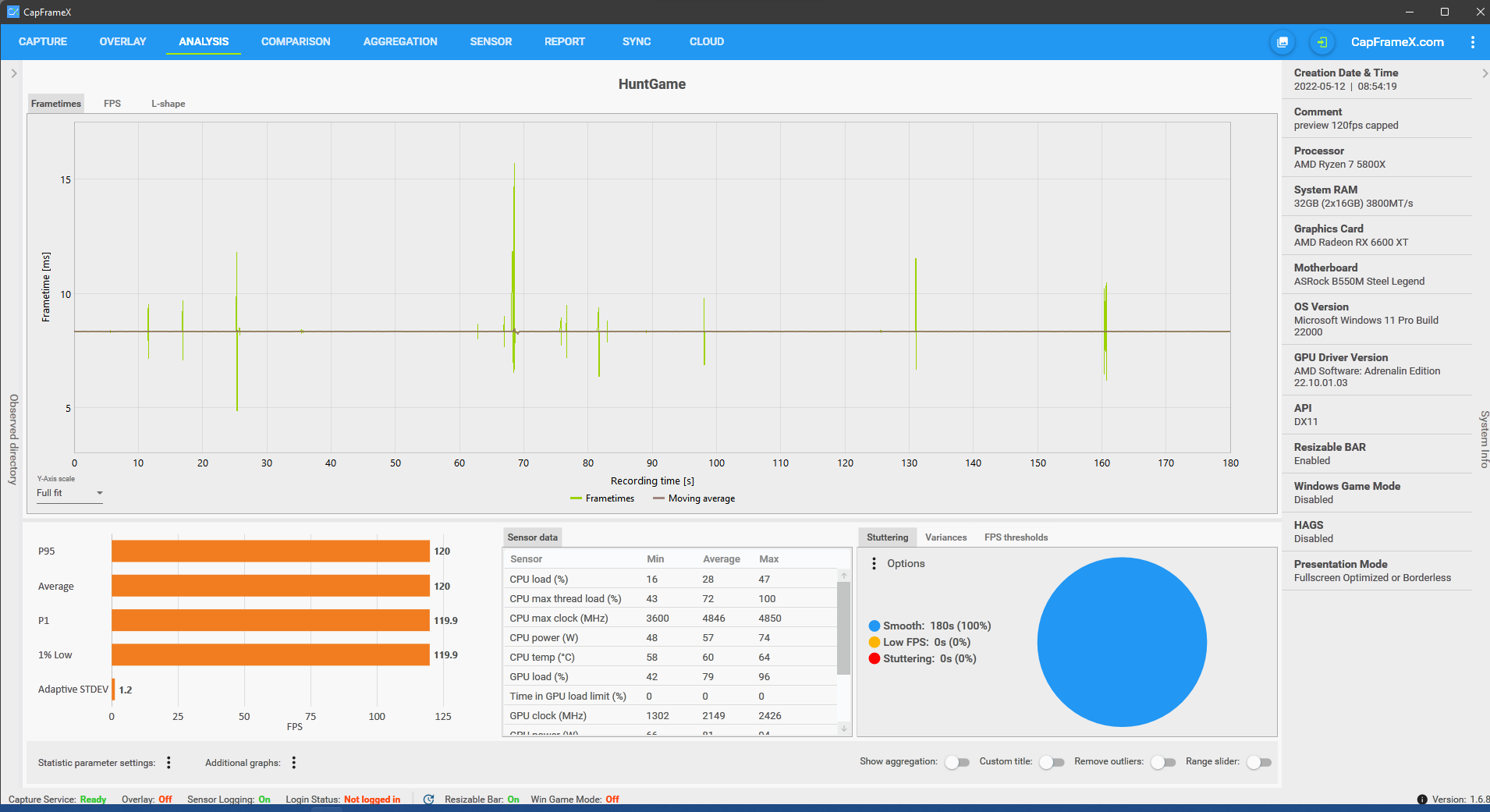Click Capture Service Ready status
The width and height of the screenshot is (1490, 812).
(x=57, y=800)
